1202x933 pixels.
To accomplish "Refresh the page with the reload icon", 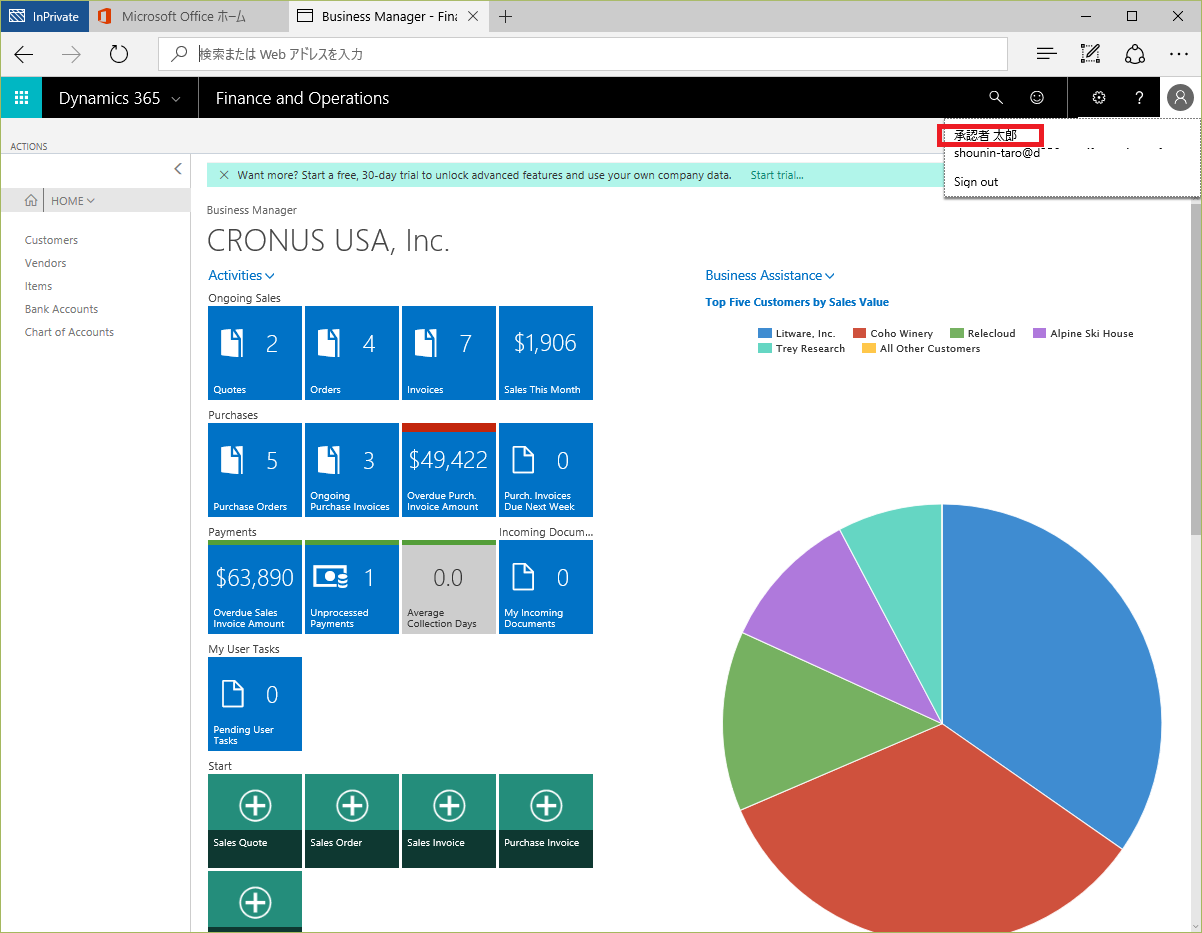I will coord(119,54).
